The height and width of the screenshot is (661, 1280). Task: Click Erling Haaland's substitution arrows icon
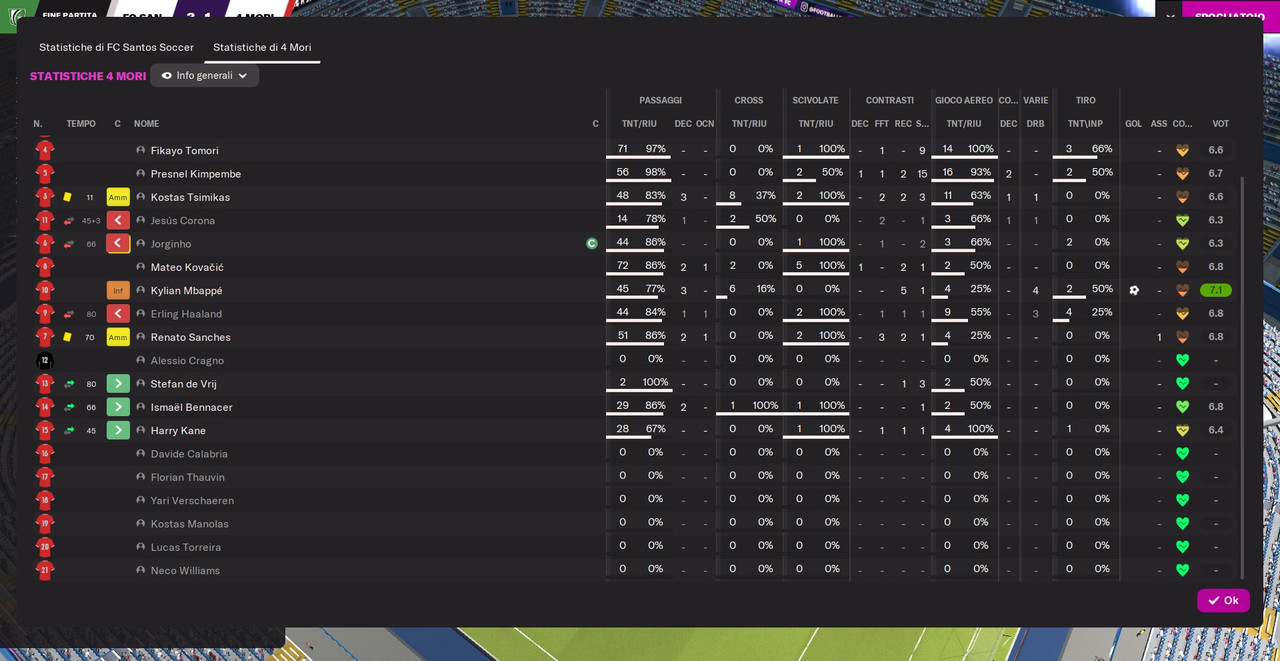click(x=69, y=314)
